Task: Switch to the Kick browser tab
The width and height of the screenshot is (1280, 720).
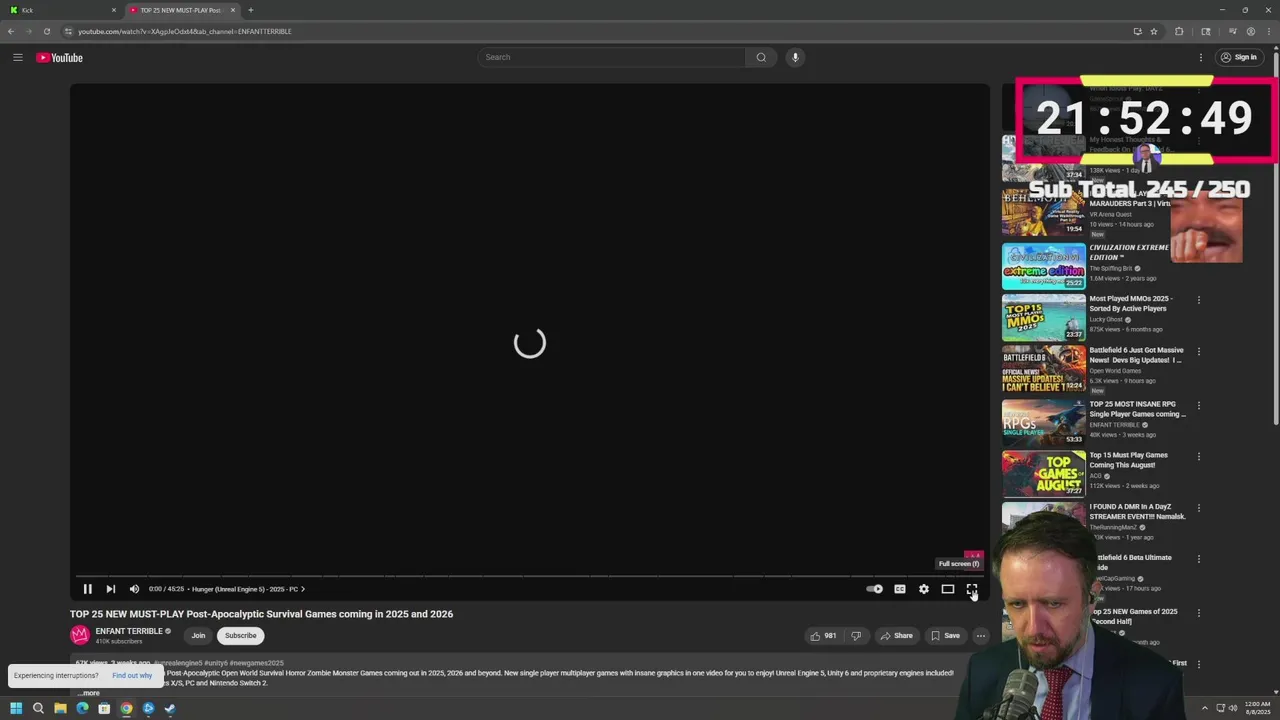Action: (x=60, y=10)
